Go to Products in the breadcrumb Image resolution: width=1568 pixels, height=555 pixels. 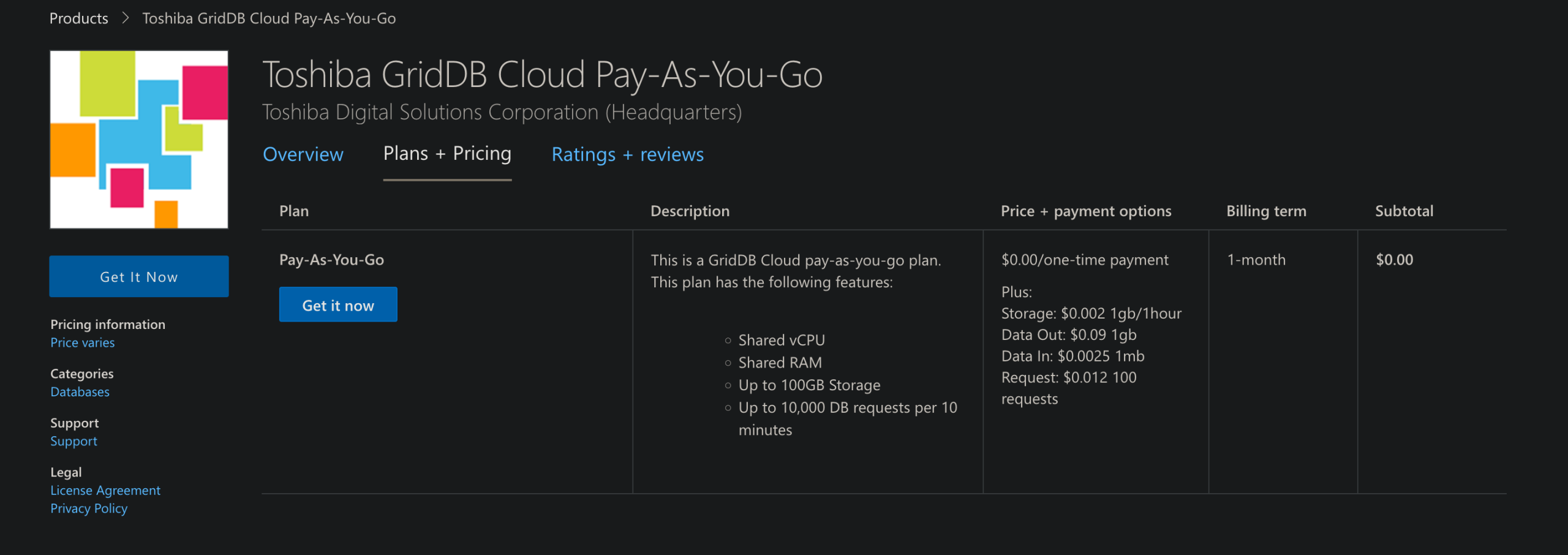[78, 18]
